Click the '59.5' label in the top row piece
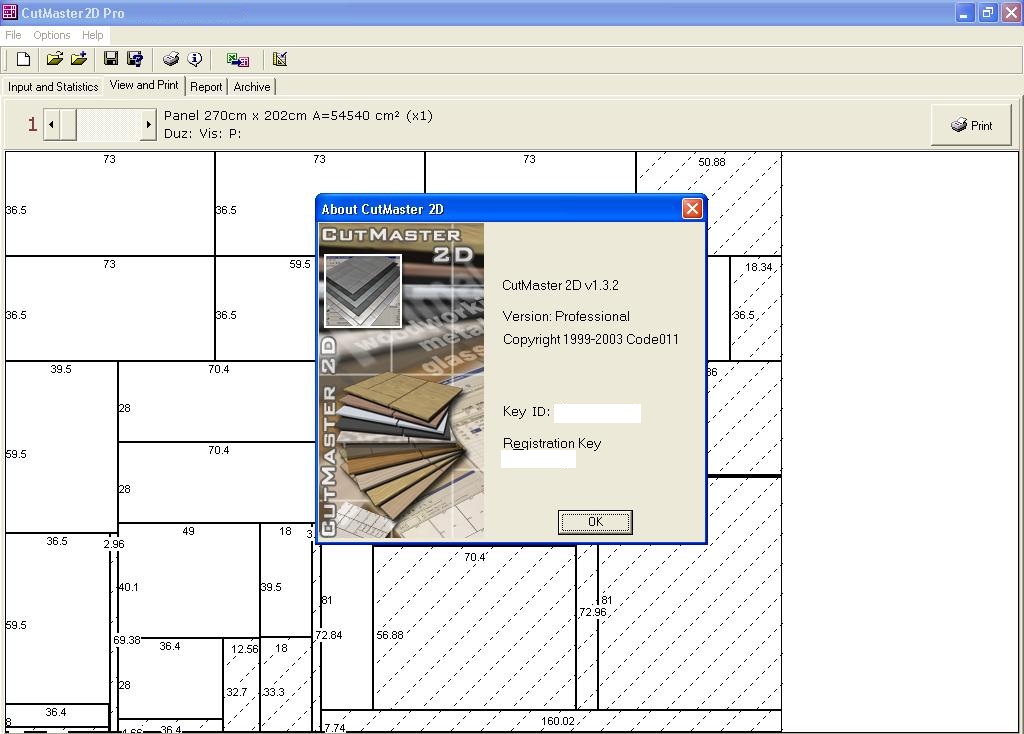 [x=300, y=264]
